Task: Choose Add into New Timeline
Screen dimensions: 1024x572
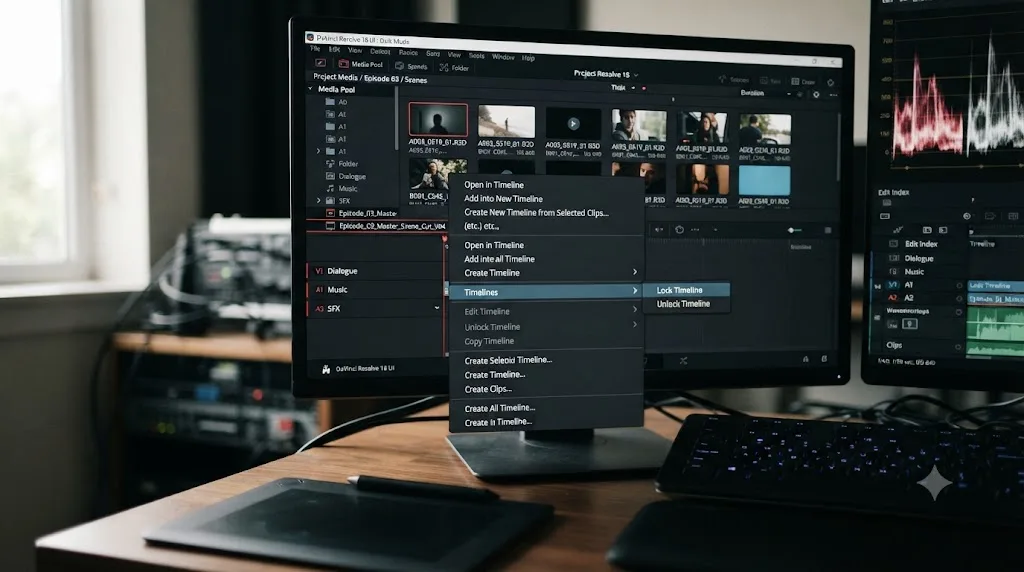Action: (x=503, y=199)
